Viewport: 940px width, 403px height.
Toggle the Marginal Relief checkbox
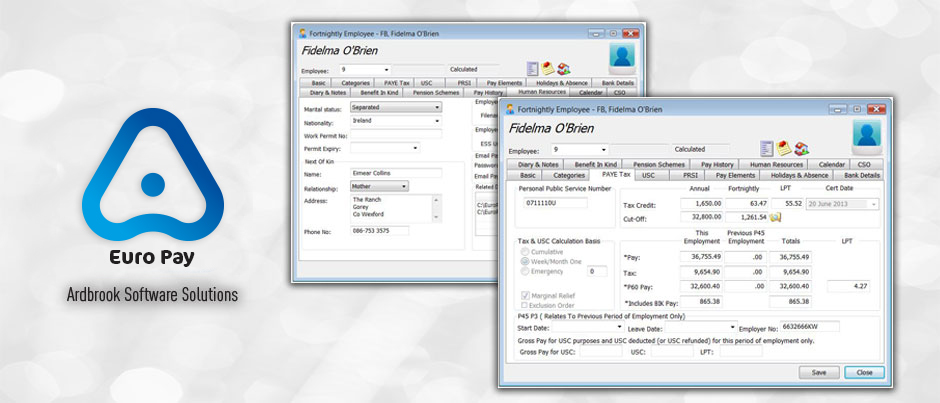click(525, 295)
